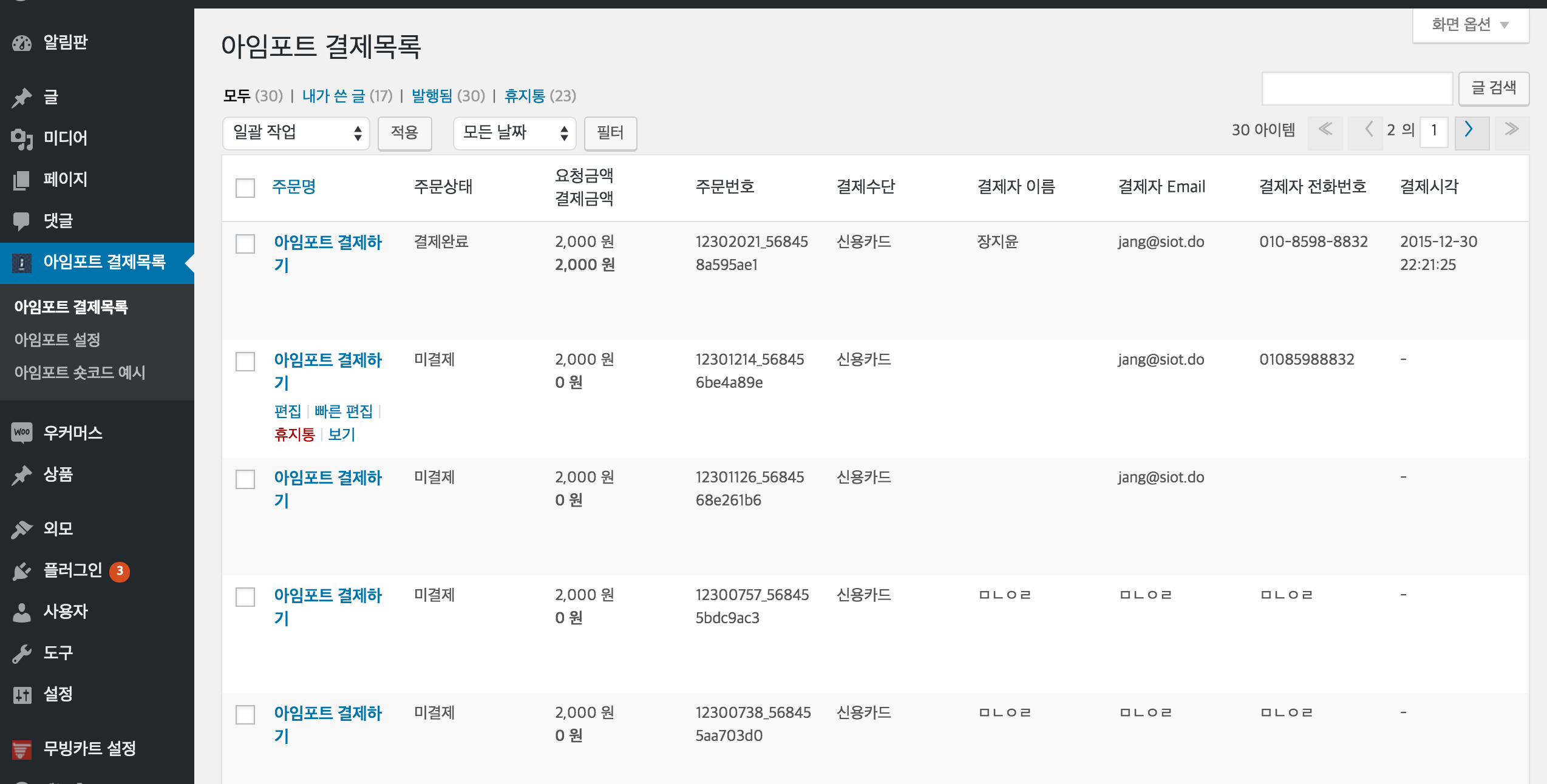1547x784 pixels.
Task: Click the 적용 apply button
Action: pyautogui.click(x=404, y=133)
